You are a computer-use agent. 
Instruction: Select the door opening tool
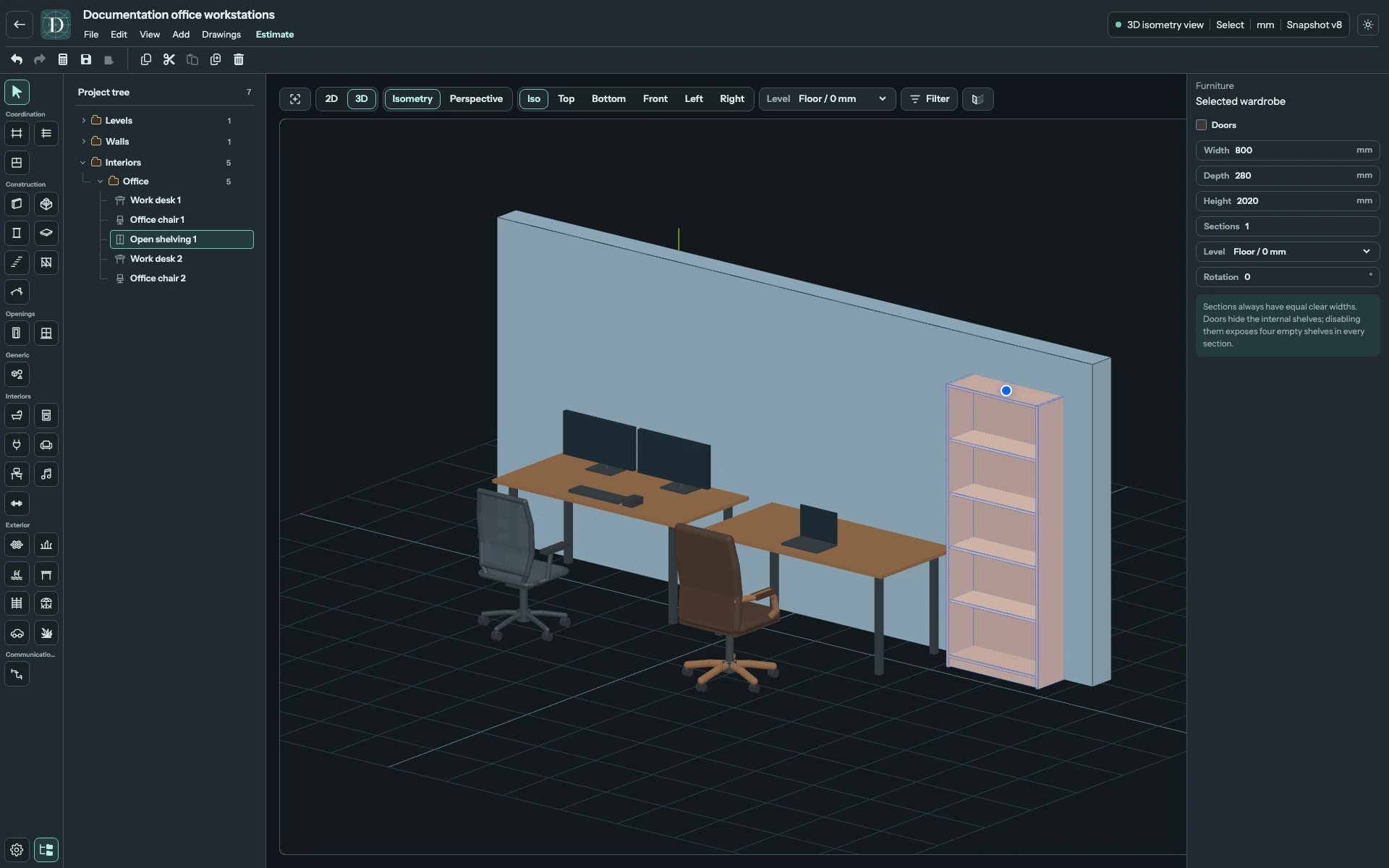17,333
